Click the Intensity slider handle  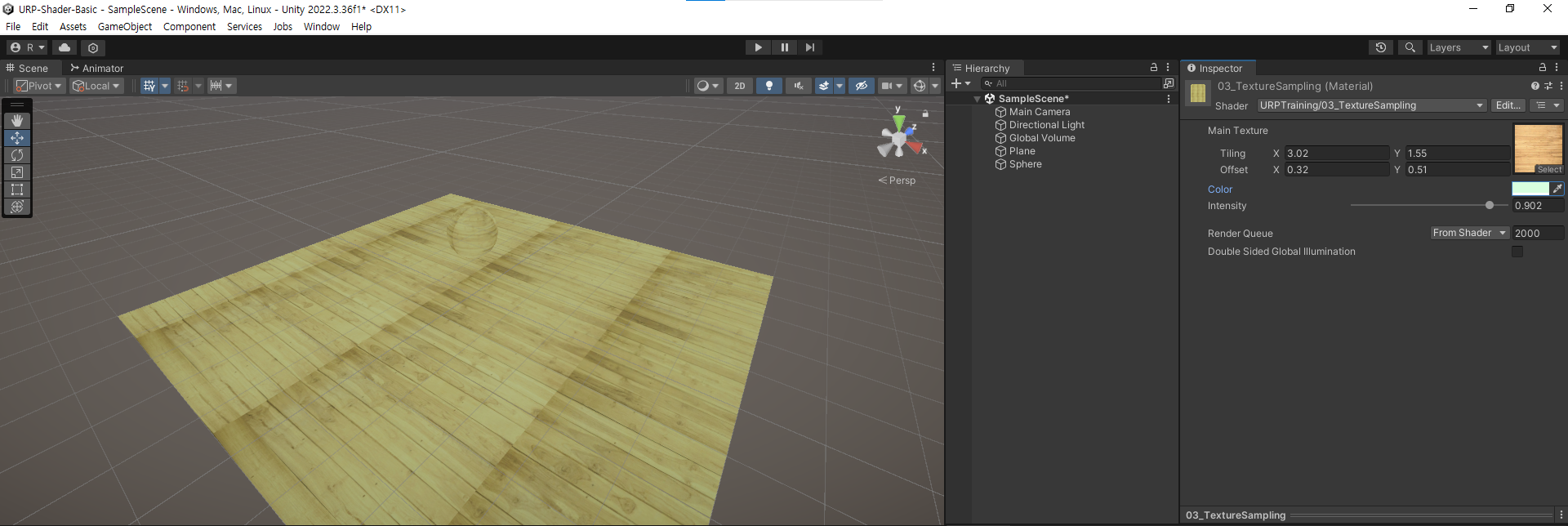tap(1490, 206)
